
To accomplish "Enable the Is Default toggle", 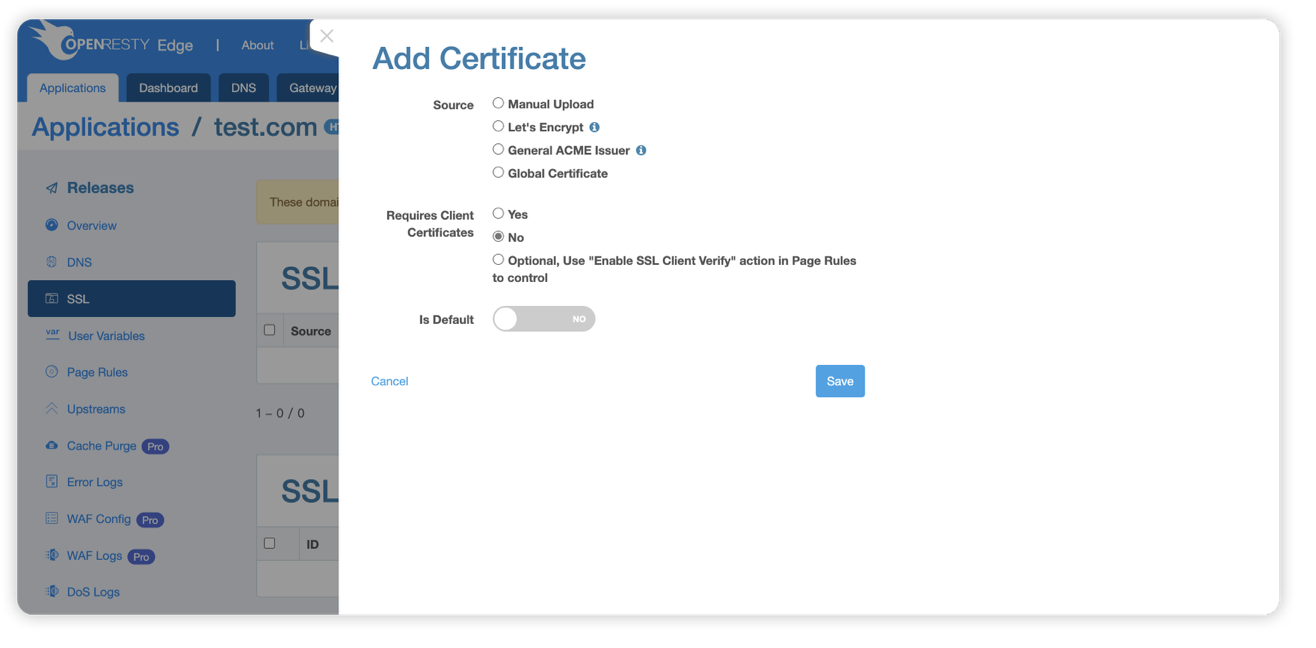I will (x=543, y=318).
